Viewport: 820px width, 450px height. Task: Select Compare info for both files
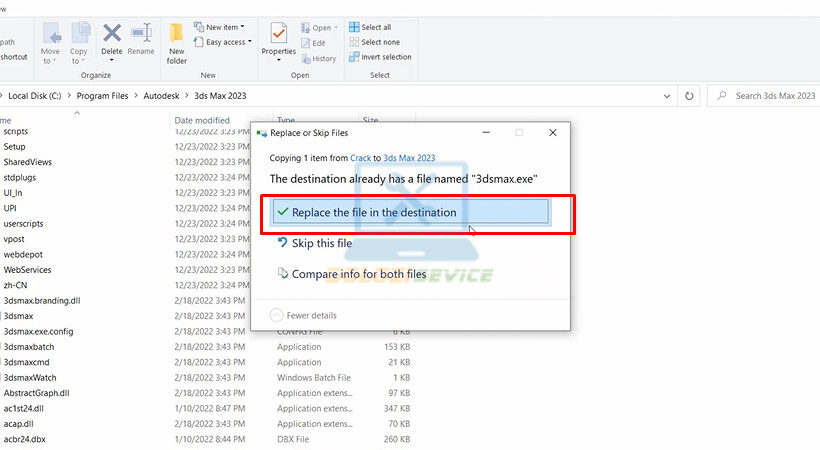click(x=358, y=274)
